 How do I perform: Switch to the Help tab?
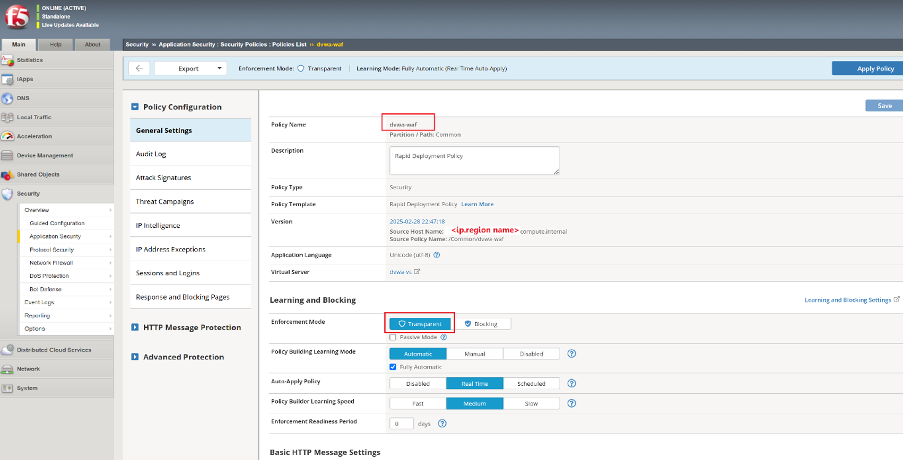click(56, 44)
